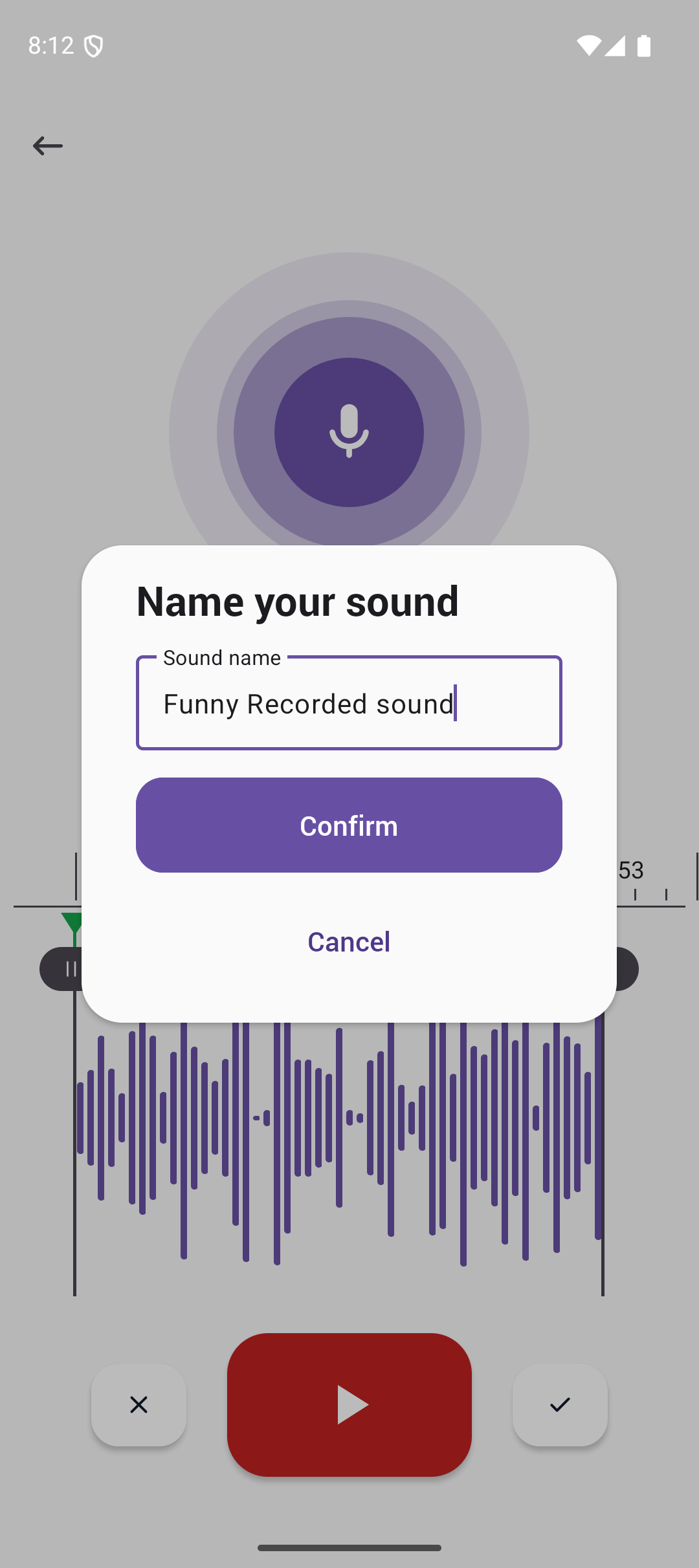The height and width of the screenshot is (1568, 699).
Task: Tap the X discard recording button
Action: (x=139, y=1404)
